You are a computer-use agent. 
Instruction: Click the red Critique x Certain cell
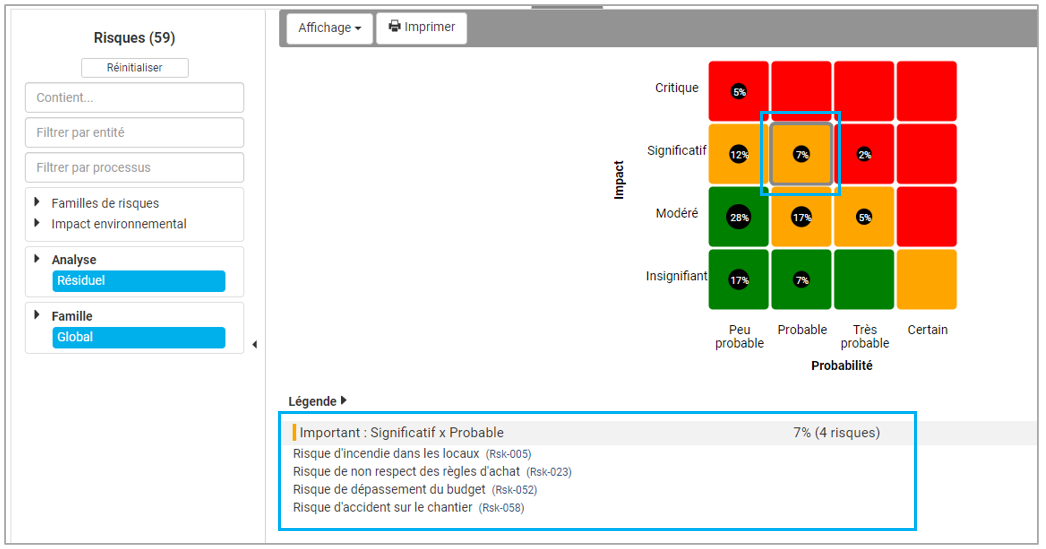(926, 91)
